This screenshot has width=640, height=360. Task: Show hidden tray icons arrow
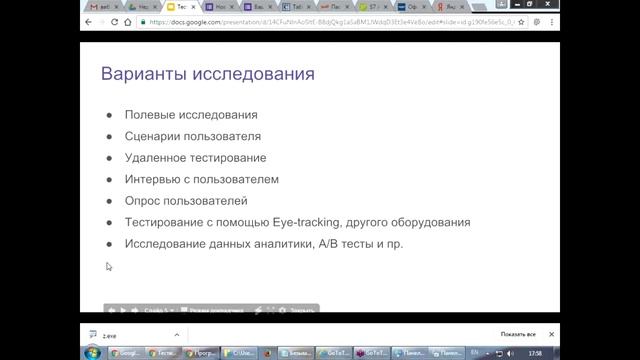[487, 353]
